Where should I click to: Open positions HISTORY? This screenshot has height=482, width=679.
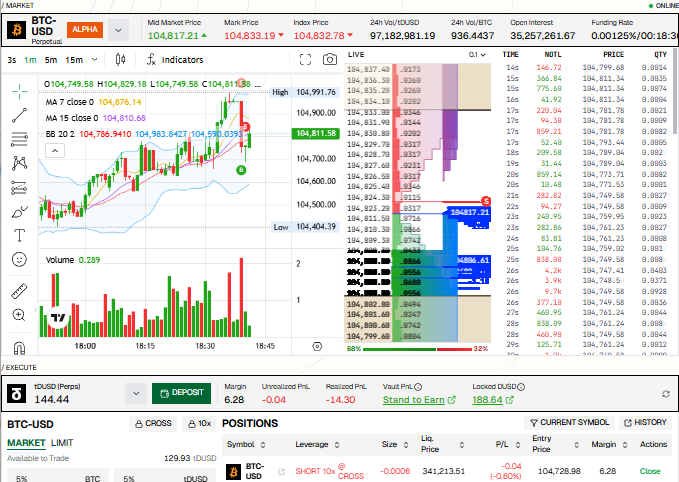tap(645, 422)
